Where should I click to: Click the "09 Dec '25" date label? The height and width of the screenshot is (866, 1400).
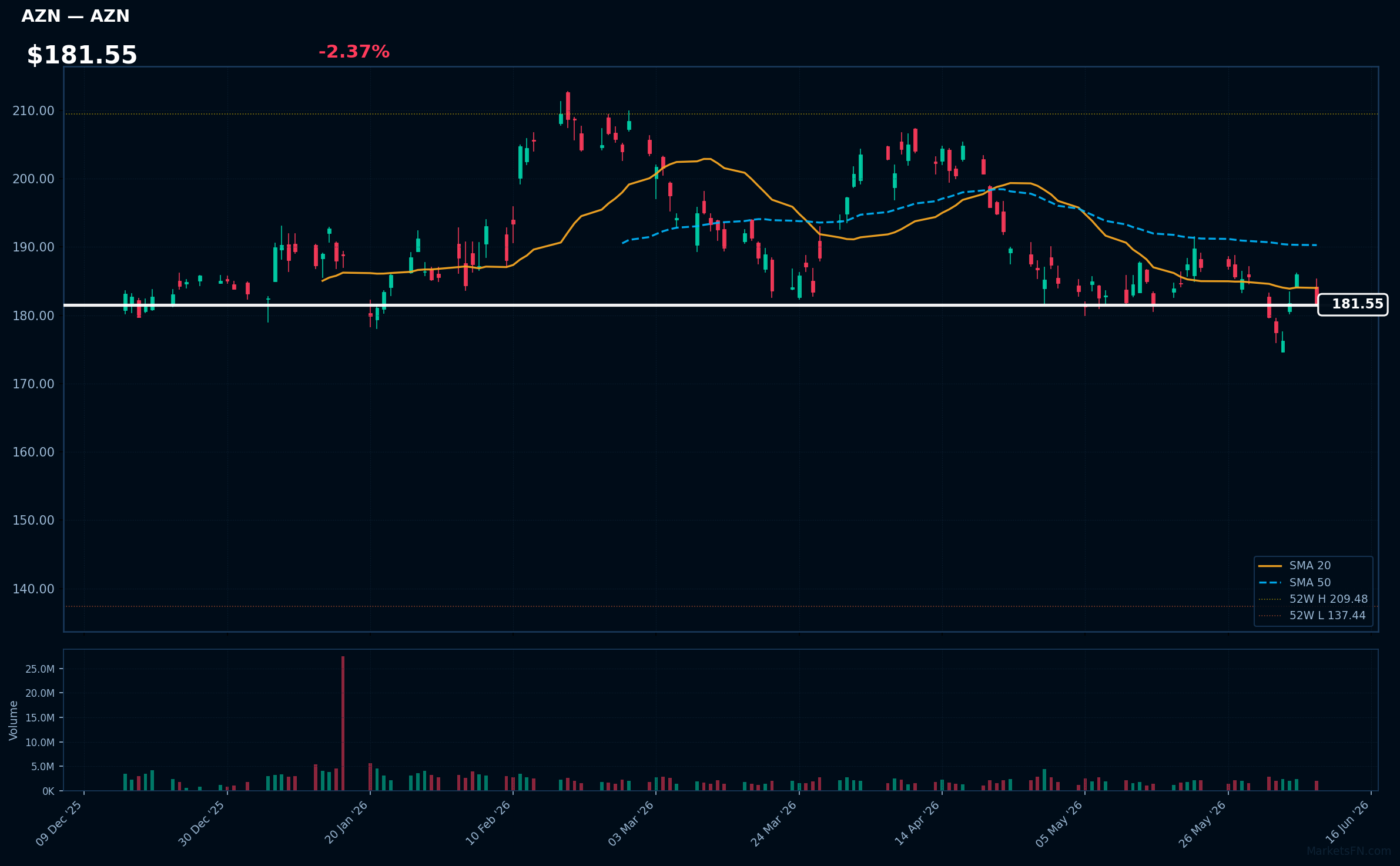[59, 823]
